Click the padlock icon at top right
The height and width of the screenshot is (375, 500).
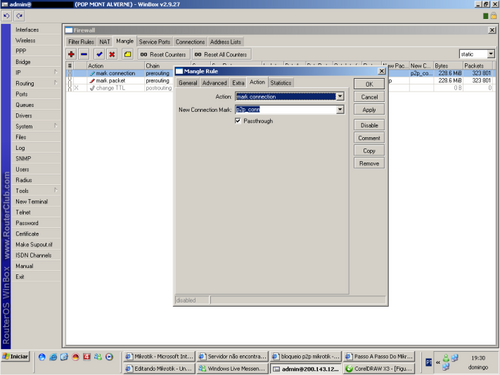(493, 16)
